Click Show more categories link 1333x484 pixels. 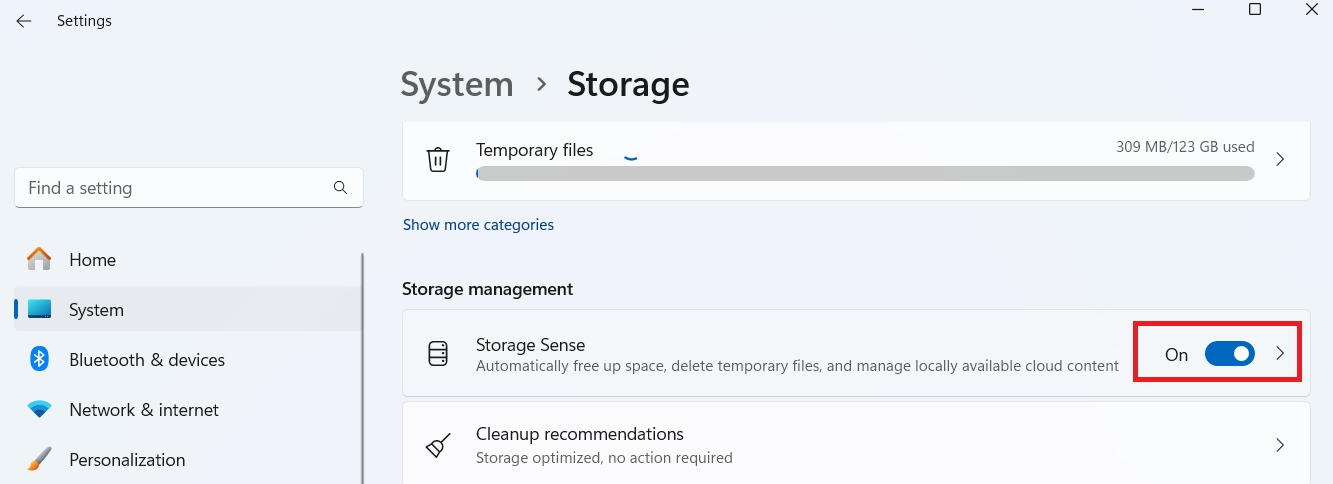(478, 225)
